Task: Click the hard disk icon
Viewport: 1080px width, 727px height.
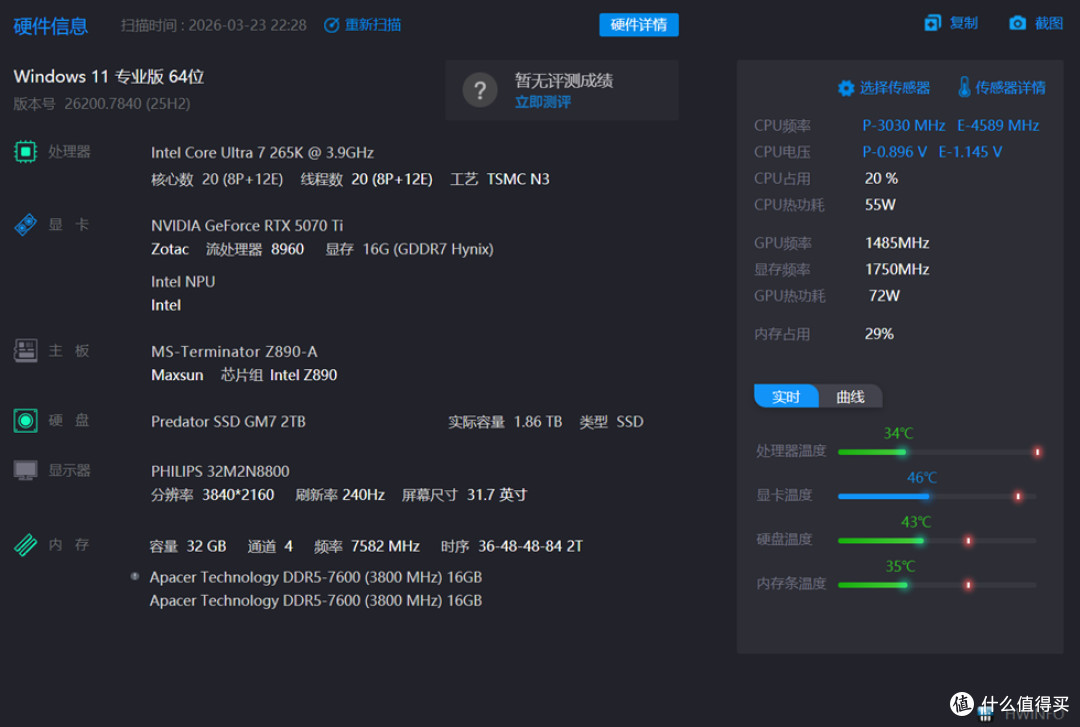Action: [x=25, y=420]
